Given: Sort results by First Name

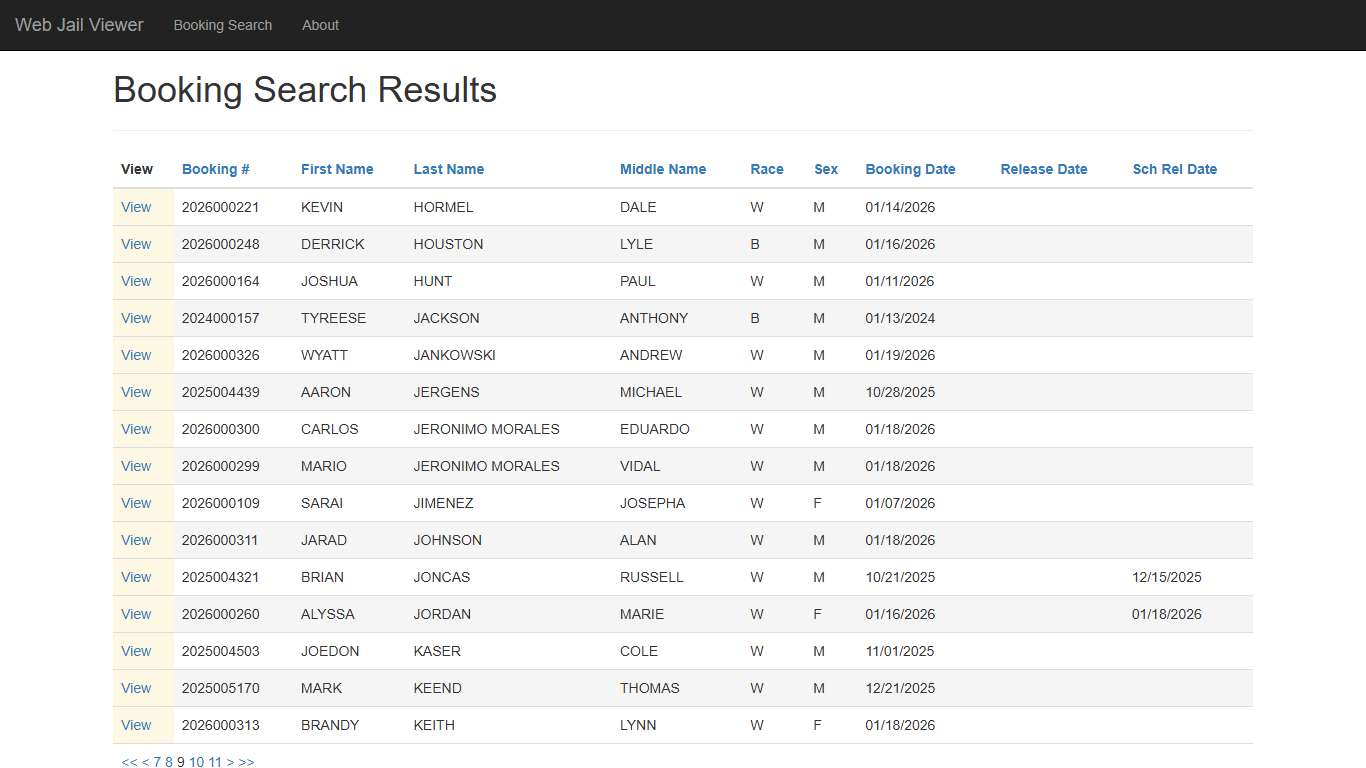Looking at the screenshot, I should 337,169.
